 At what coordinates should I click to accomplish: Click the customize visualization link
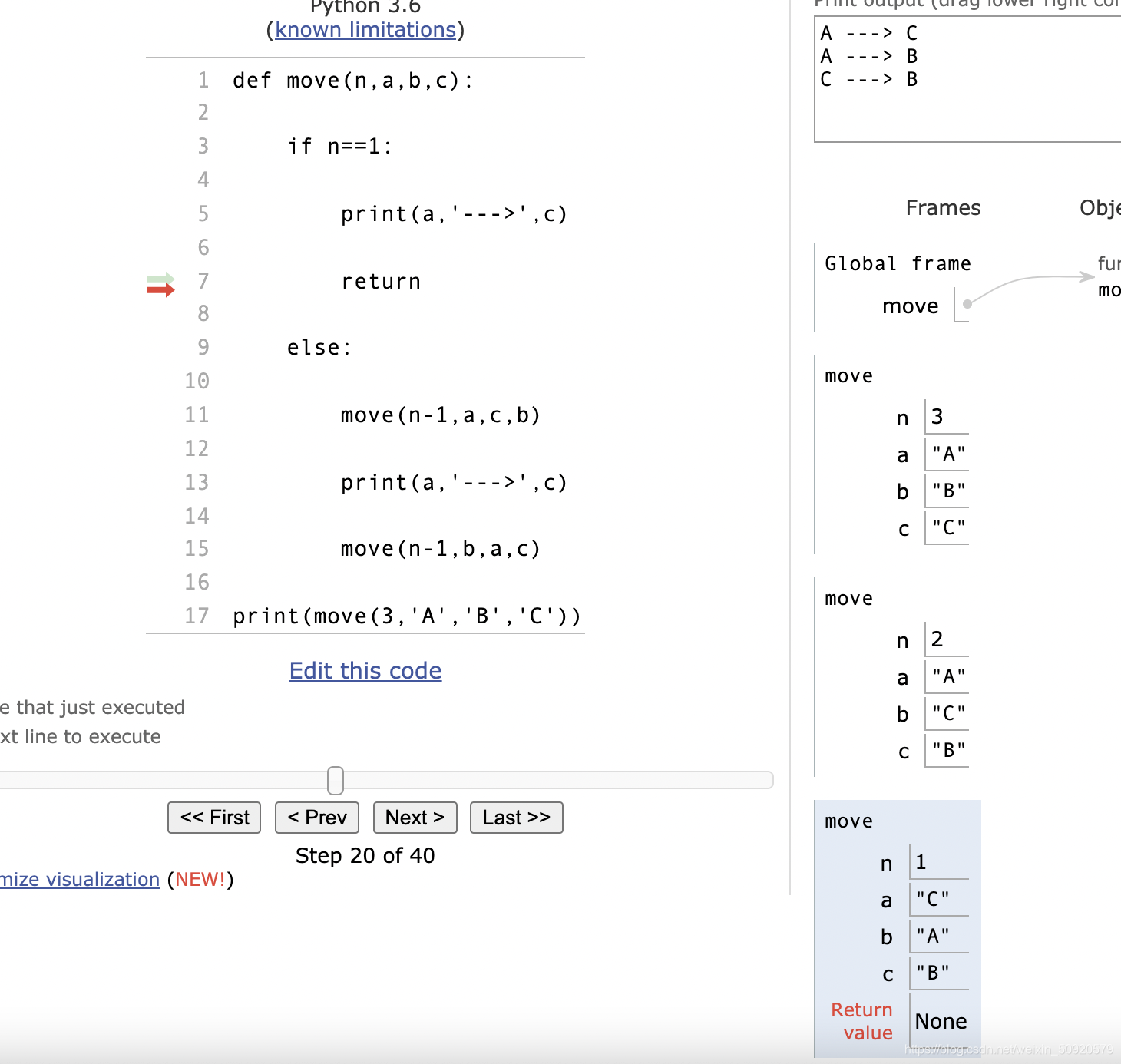coord(79,879)
